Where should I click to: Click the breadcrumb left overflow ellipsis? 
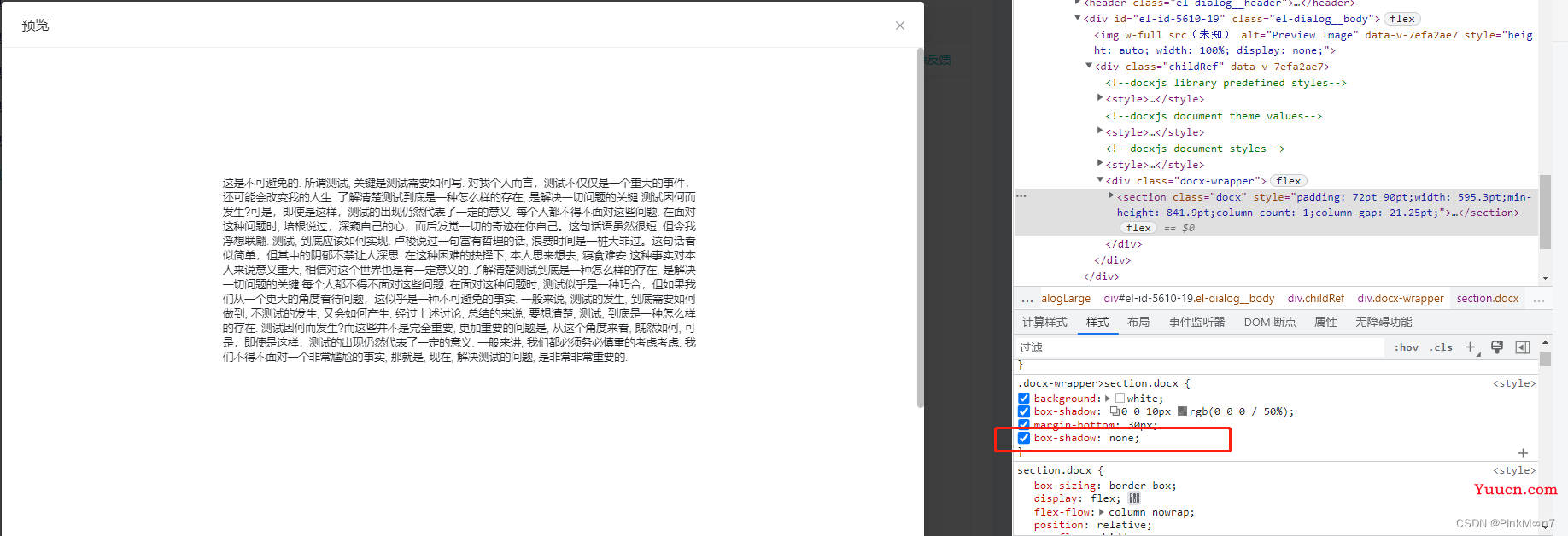point(1027,299)
